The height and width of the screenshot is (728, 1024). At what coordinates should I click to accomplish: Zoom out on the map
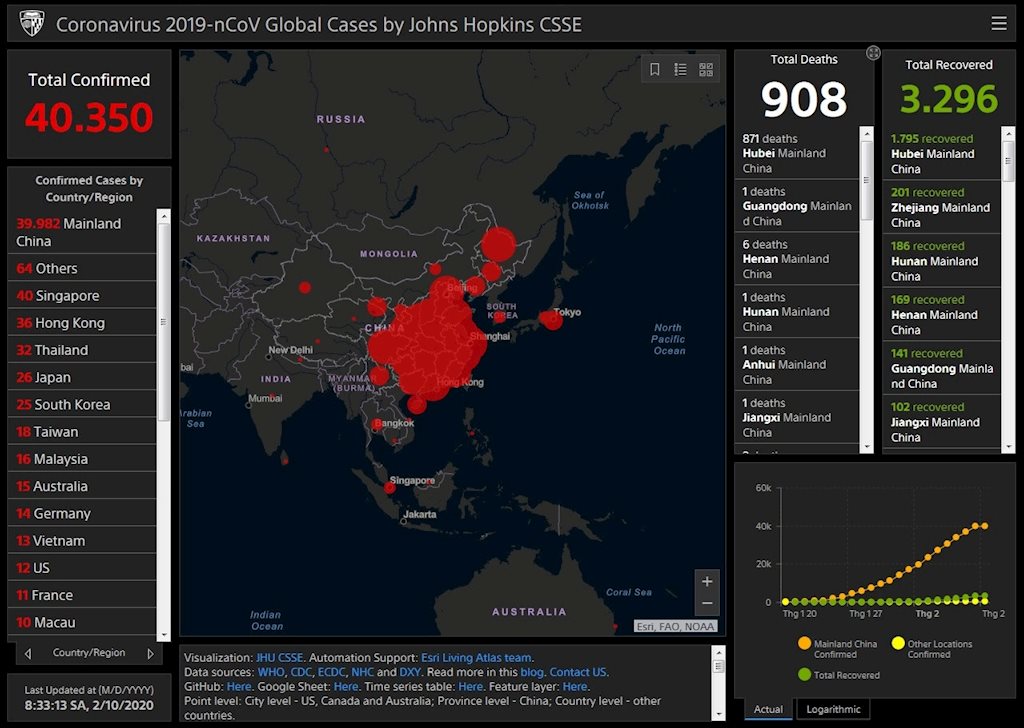click(x=707, y=603)
